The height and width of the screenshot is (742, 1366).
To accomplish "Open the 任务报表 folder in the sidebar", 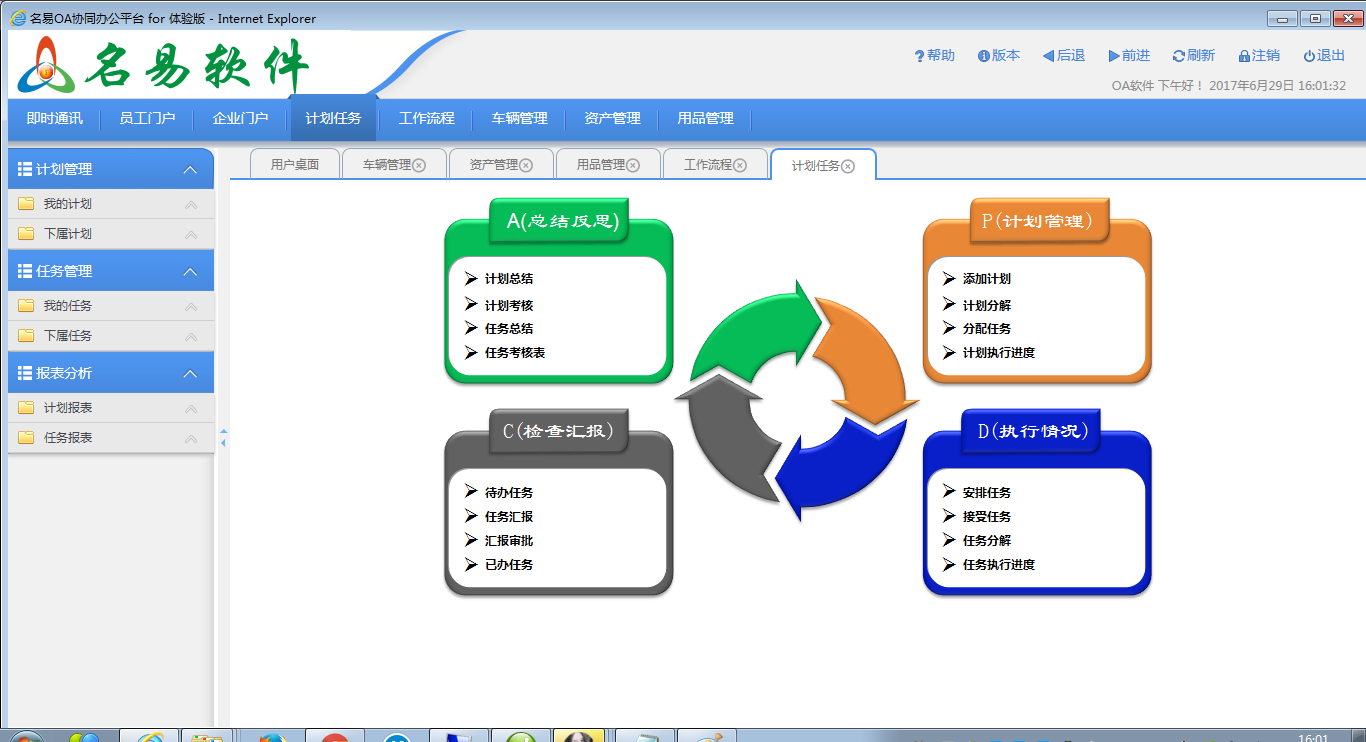I will 70,438.
